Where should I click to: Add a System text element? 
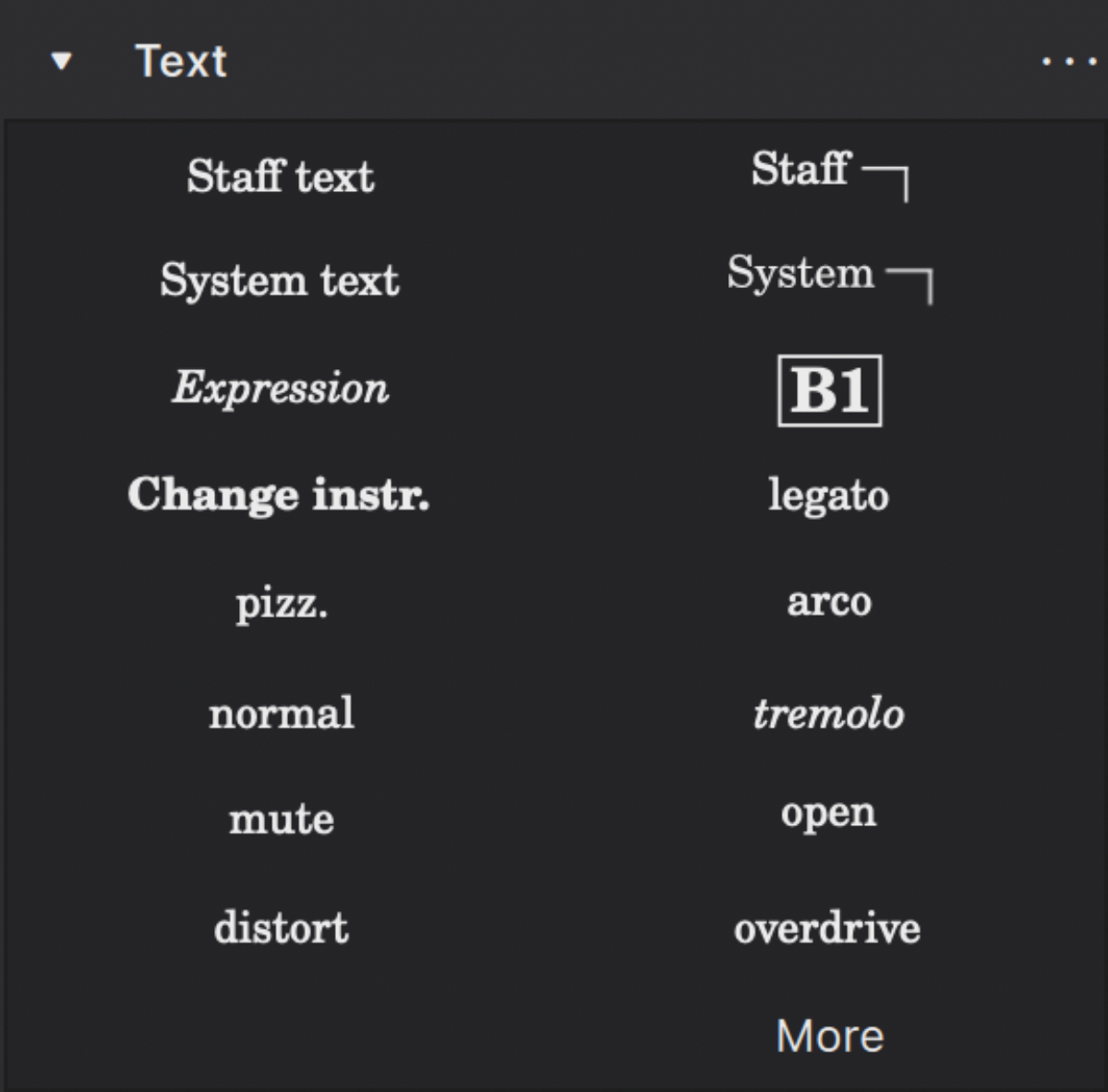click(x=280, y=280)
